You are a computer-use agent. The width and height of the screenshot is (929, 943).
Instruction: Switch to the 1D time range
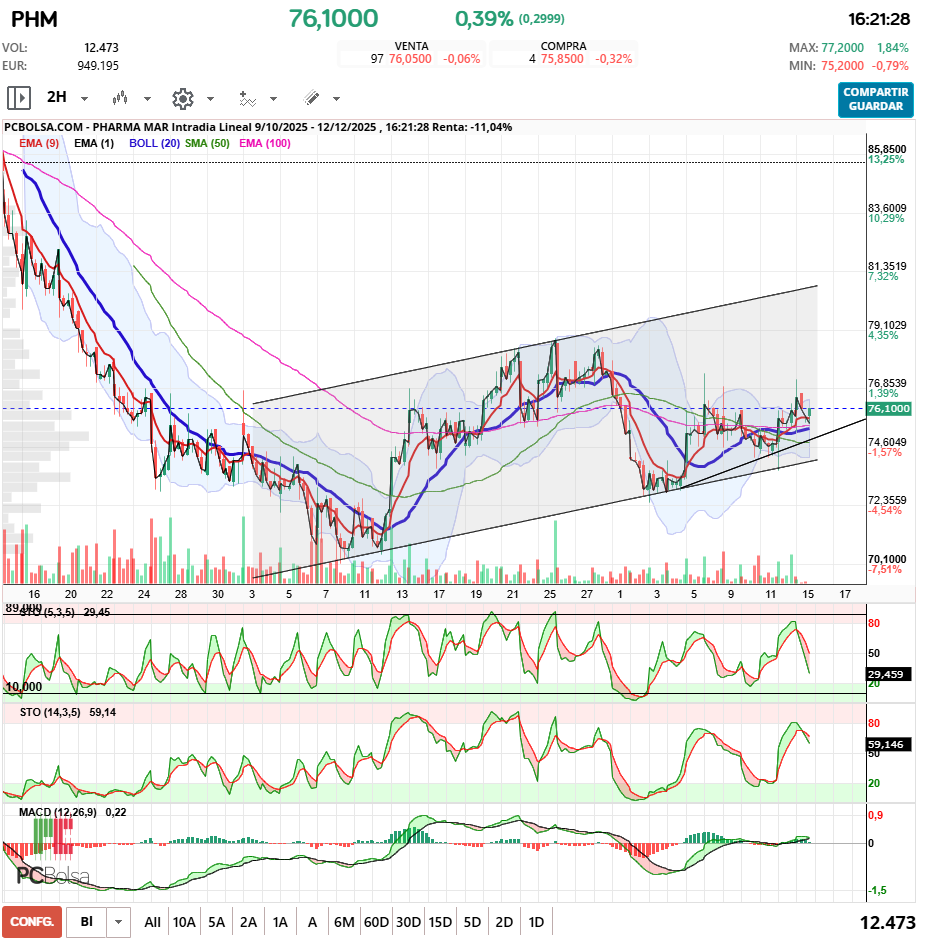(536, 921)
